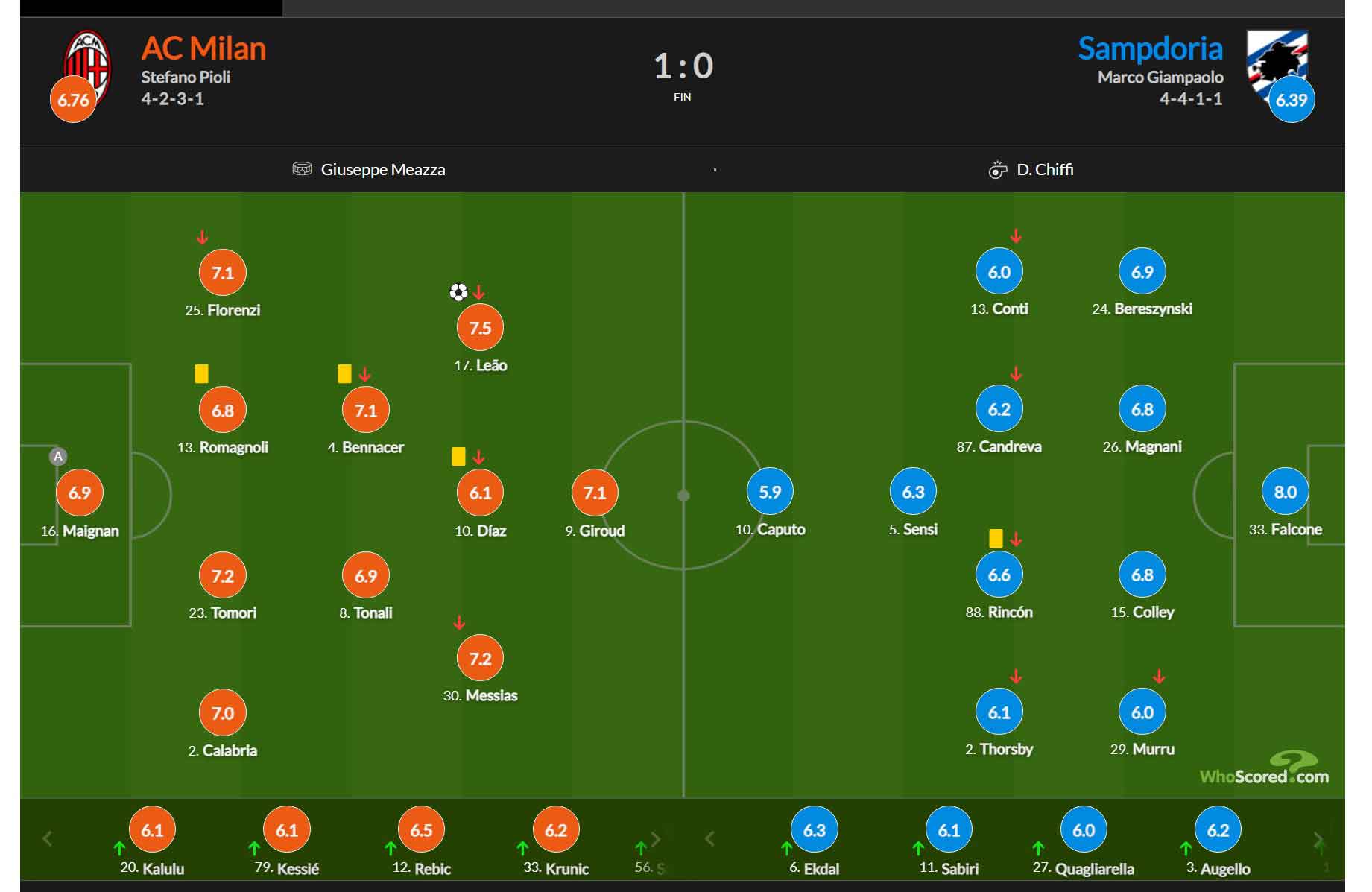Click the green sub-in arrow beside Kalulu
This screenshot has width=1372, height=892.
point(119,848)
